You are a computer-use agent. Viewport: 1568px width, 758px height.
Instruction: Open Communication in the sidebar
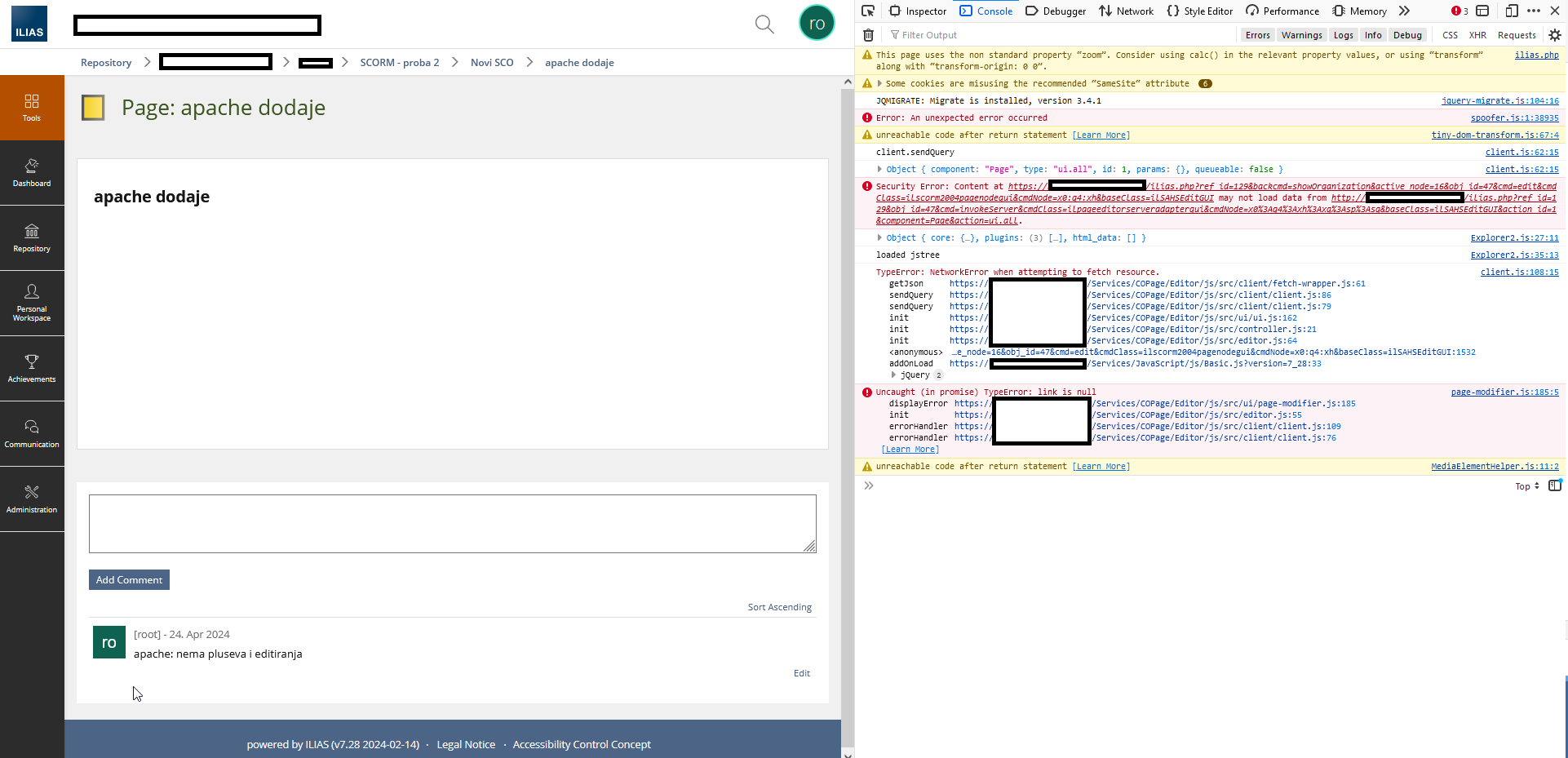point(32,432)
